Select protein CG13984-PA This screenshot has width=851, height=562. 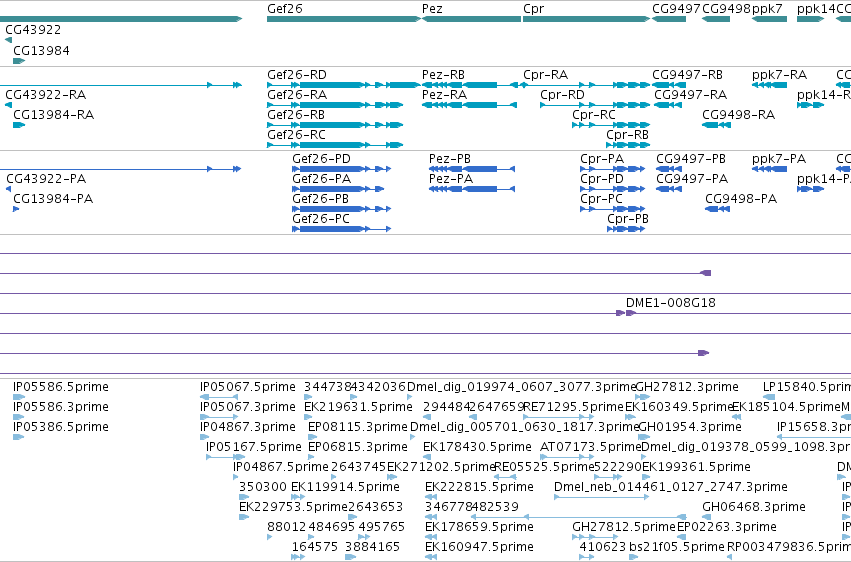point(53,199)
